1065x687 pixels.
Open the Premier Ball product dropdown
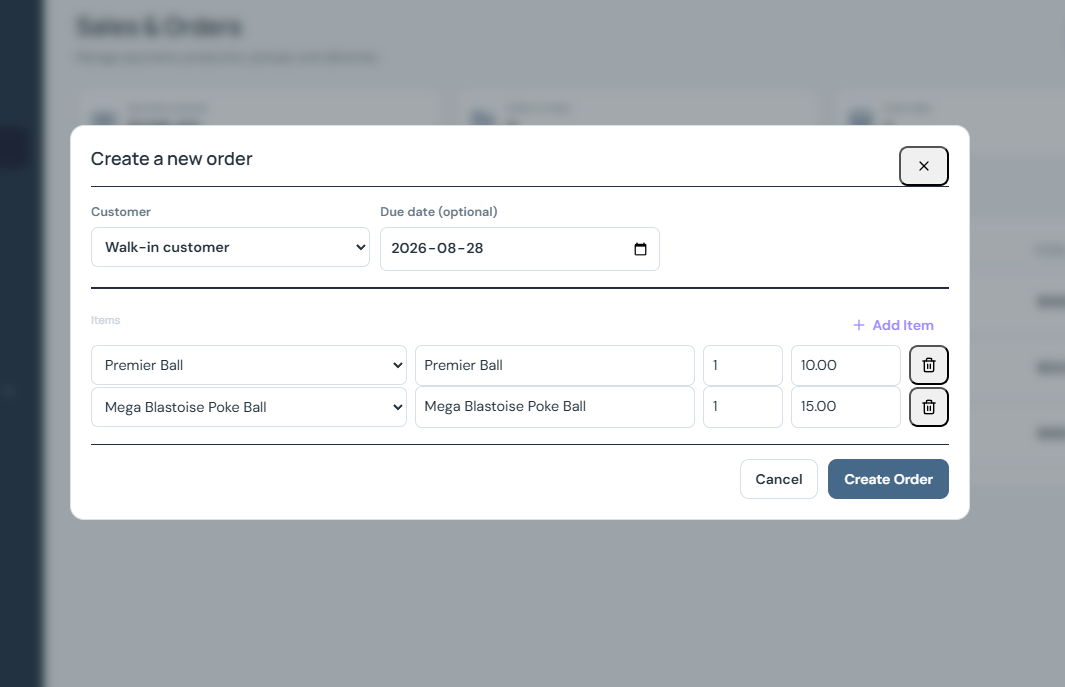click(249, 366)
